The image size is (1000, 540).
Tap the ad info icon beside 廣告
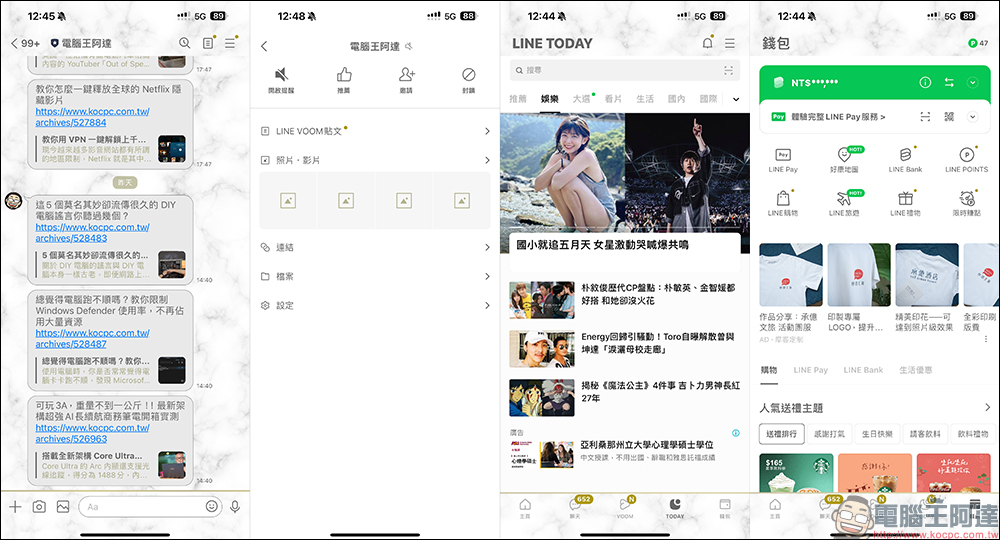coord(735,433)
